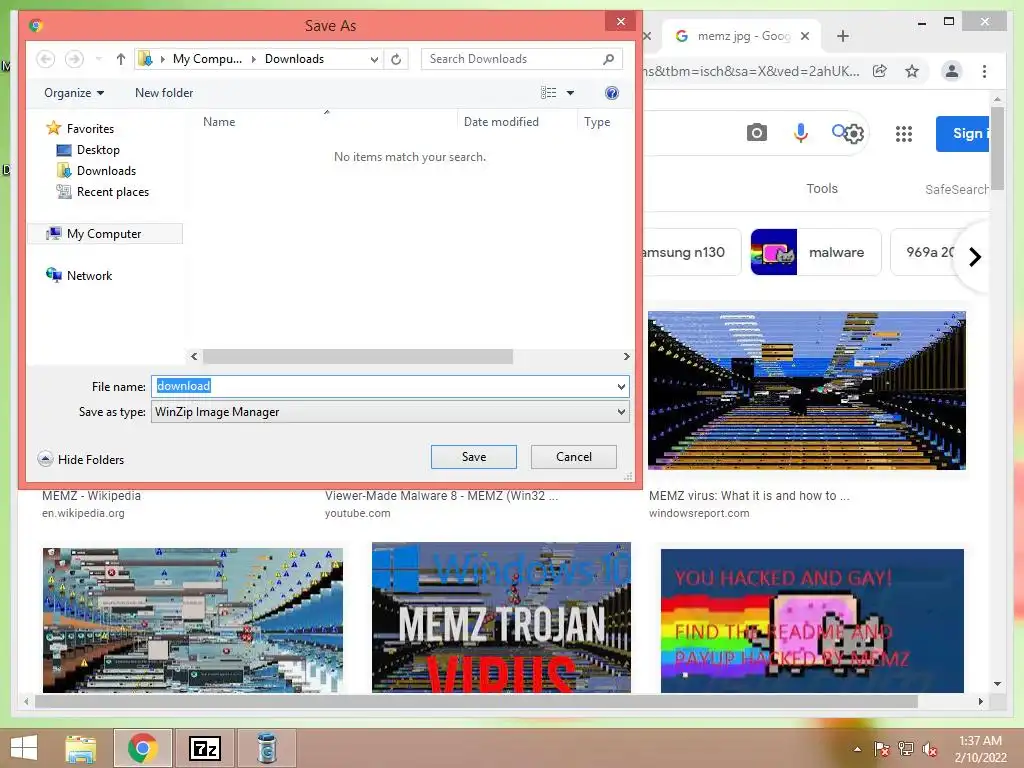1024x768 pixels.
Task: Collapse folders with Hide Folders
Action: pos(81,459)
